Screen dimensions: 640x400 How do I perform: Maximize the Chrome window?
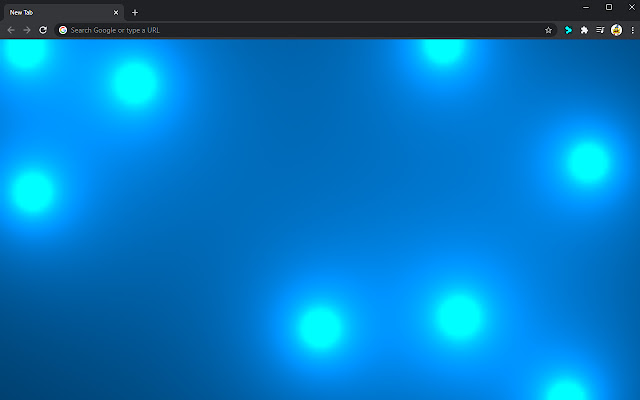coord(609,7)
